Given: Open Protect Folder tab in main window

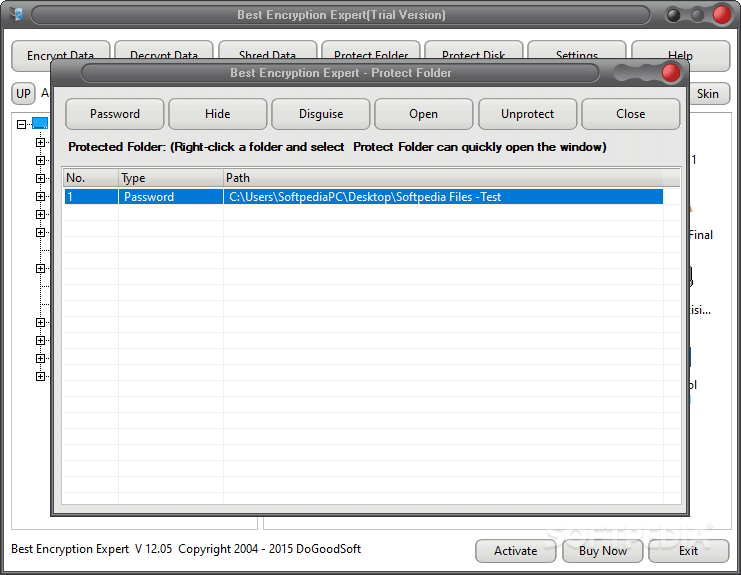Looking at the screenshot, I should coord(371,50).
